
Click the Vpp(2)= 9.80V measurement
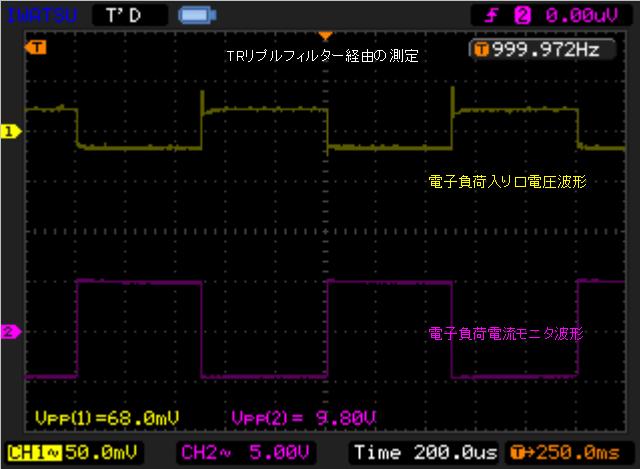point(303,418)
